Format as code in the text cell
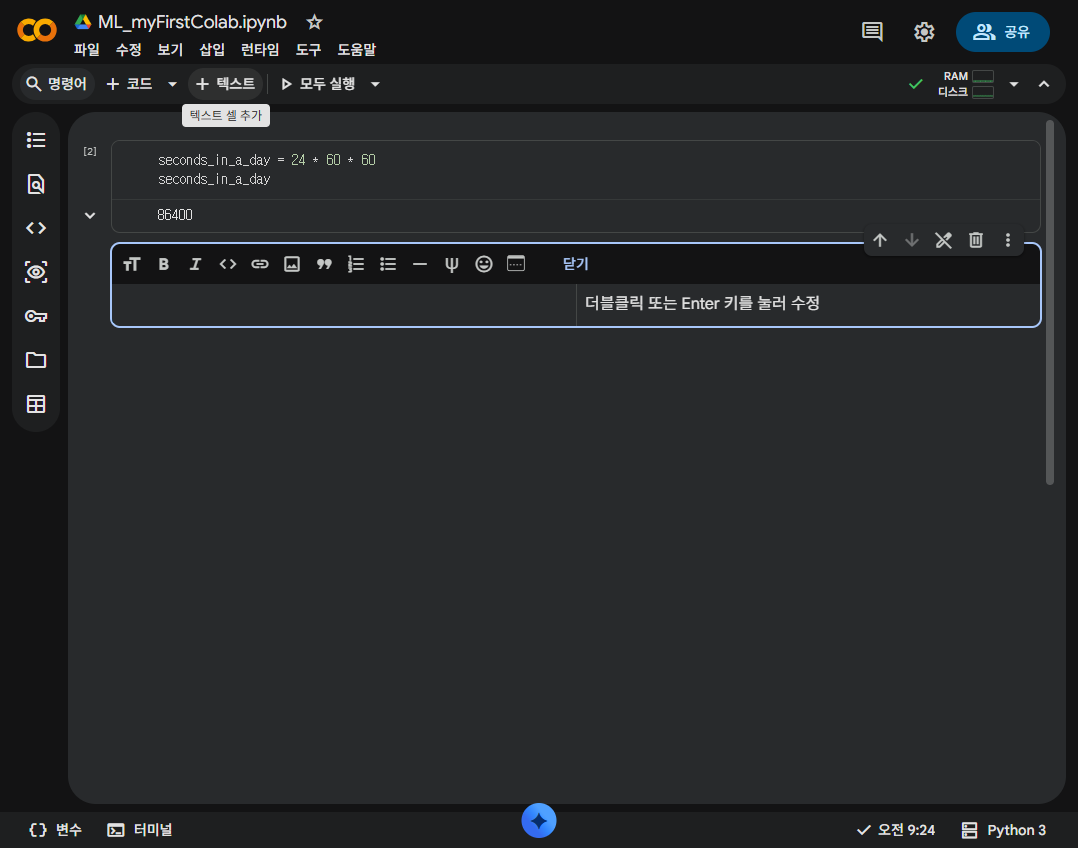The image size is (1078, 848). pos(228,264)
